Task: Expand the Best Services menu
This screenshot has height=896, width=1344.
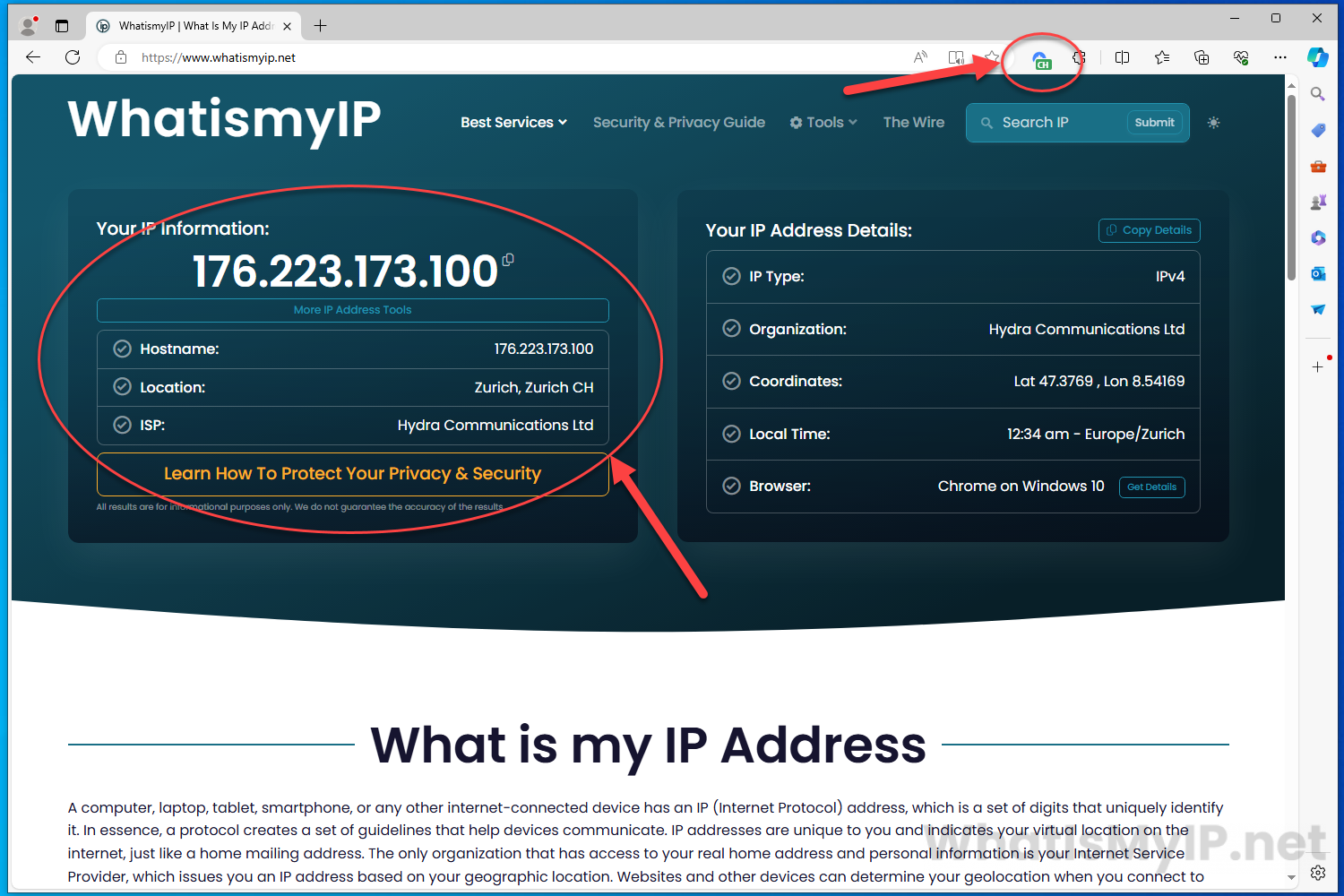Action: coord(513,123)
